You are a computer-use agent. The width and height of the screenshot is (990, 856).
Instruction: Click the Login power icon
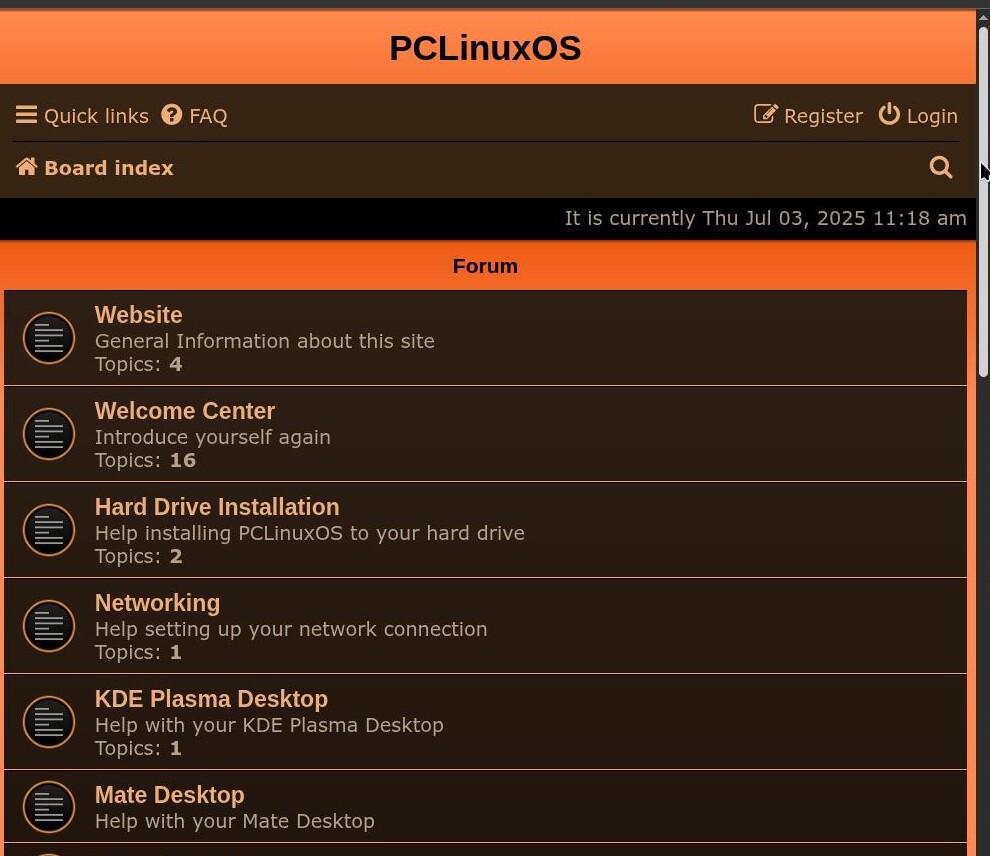point(889,114)
